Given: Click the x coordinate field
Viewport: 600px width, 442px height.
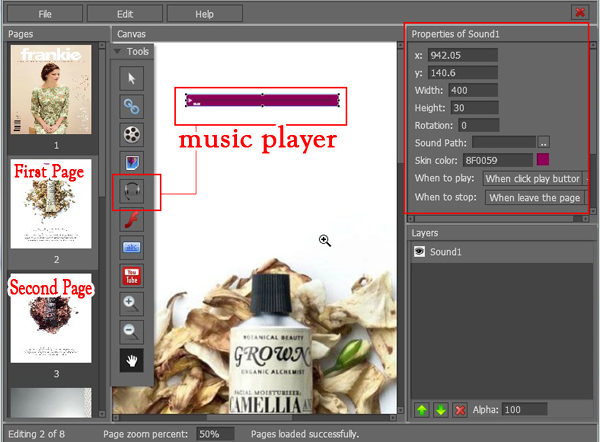Looking at the screenshot, I should (463, 55).
